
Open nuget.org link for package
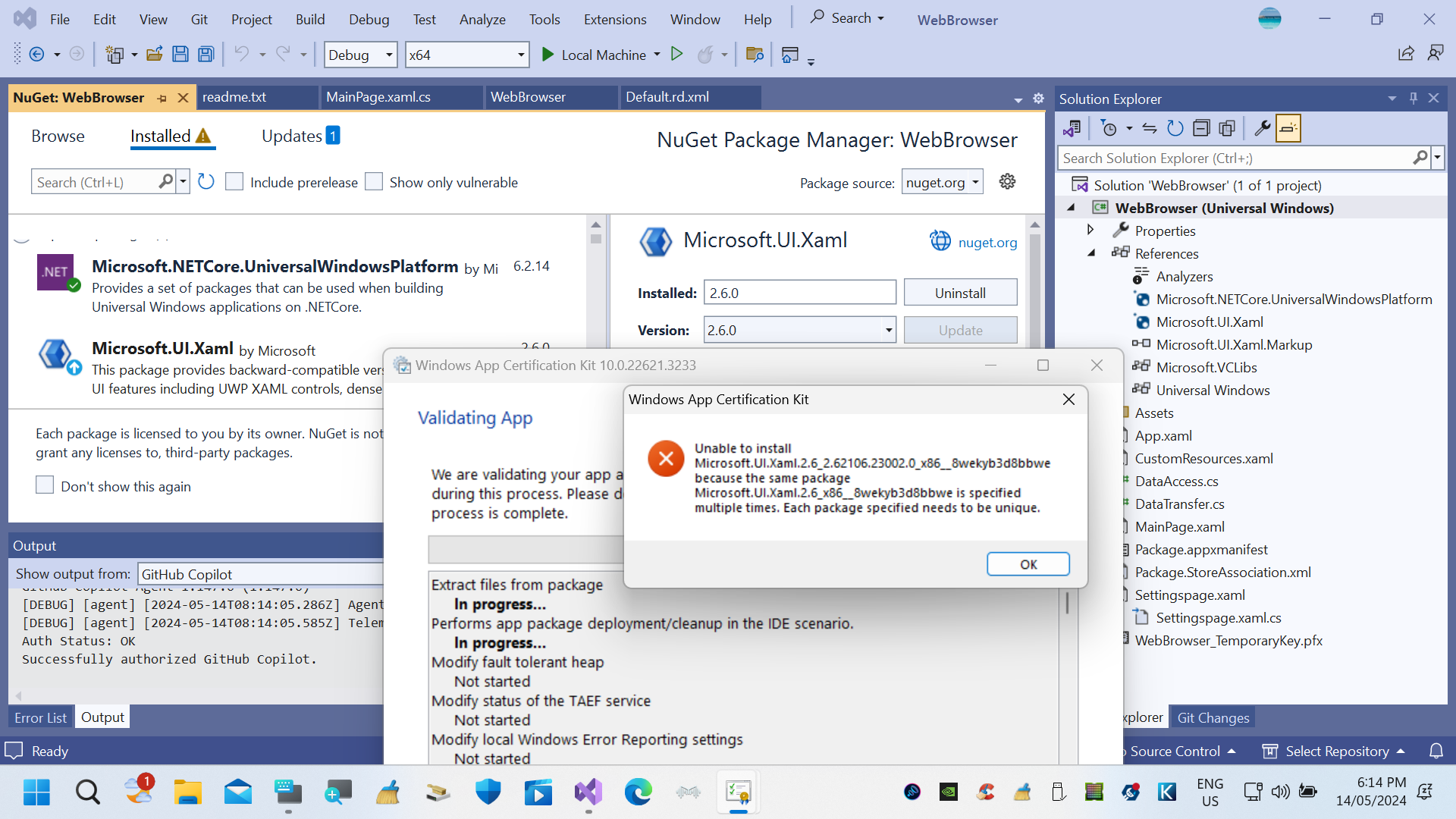pos(987,242)
